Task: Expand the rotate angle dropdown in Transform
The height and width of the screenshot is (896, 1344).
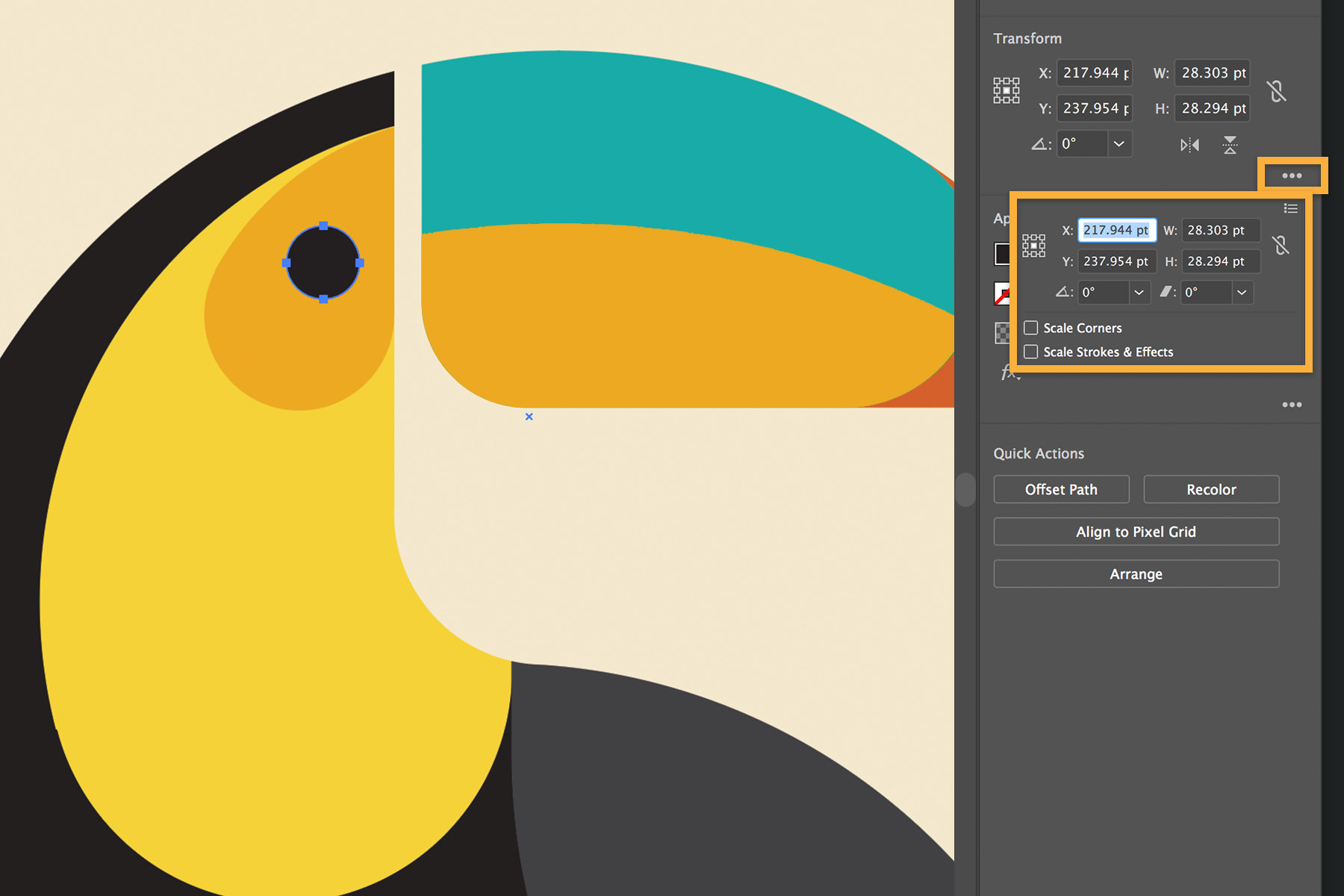Action: [1119, 144]
